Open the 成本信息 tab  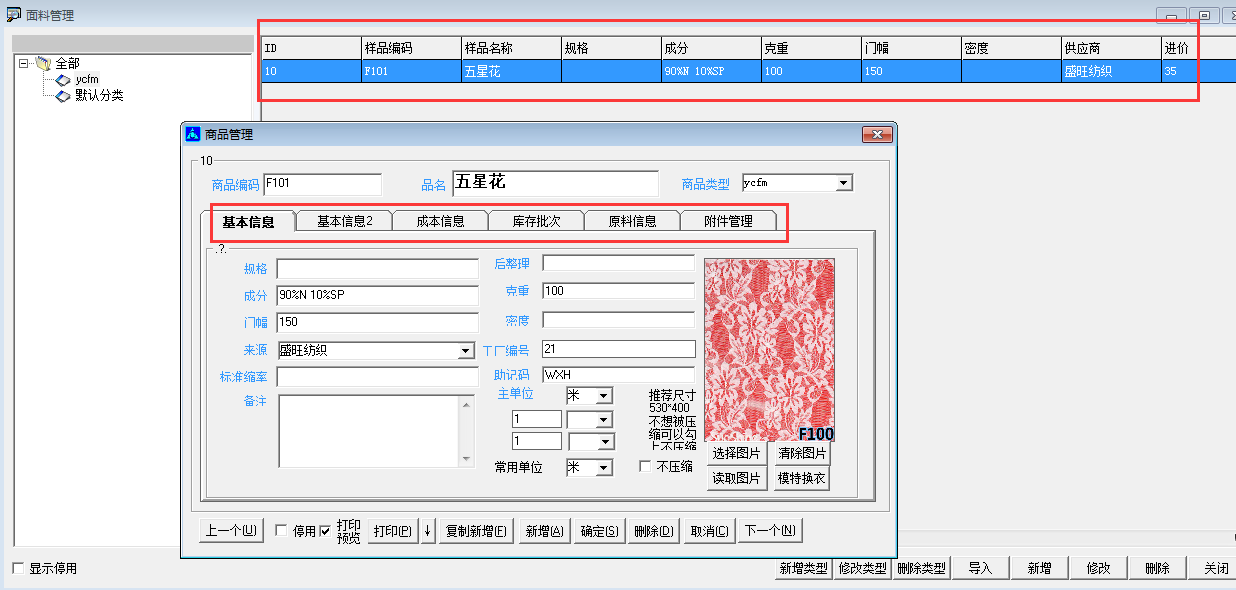(x=440, y=221)
